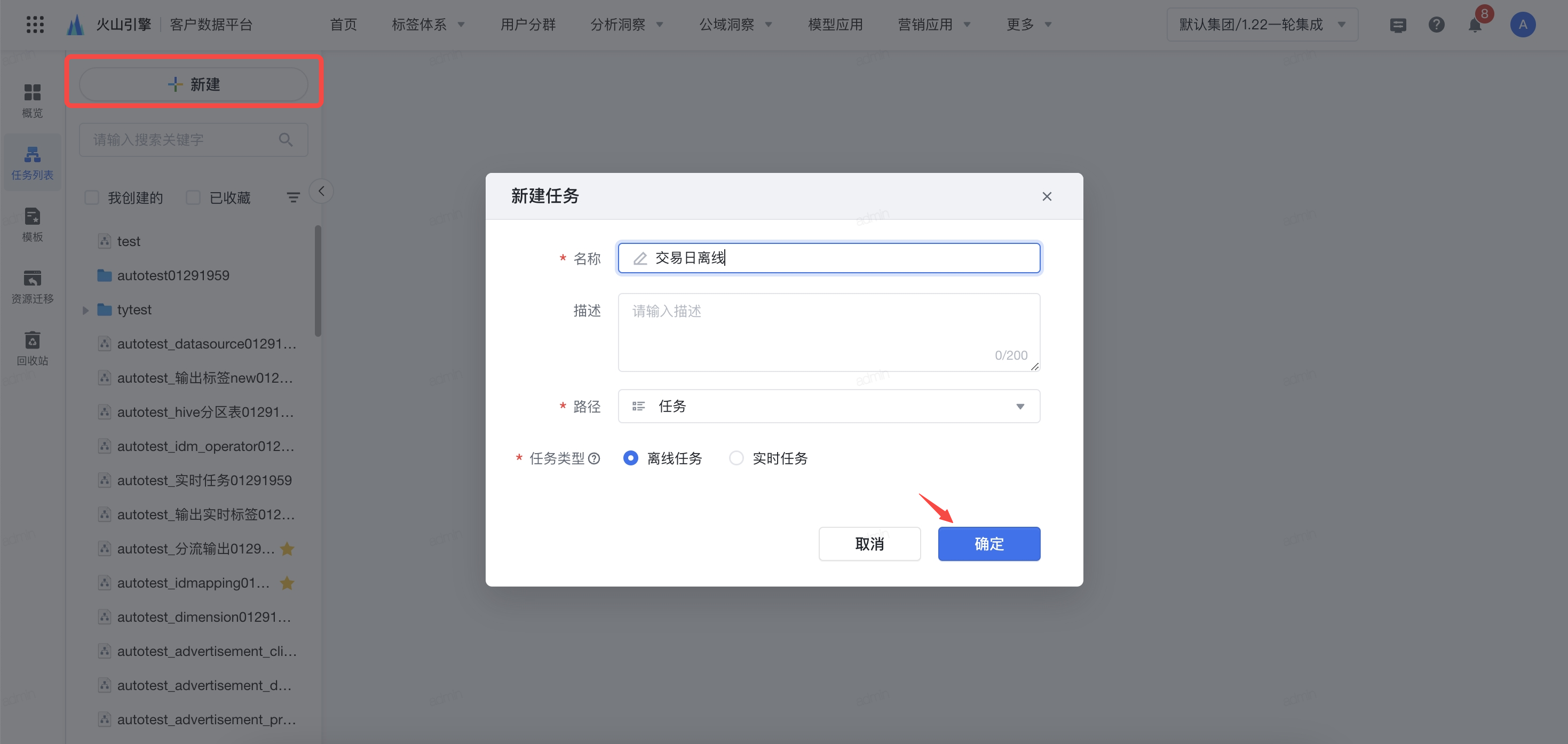Click the pencil icon in 名称 field
Screen dimensions: 1568x744
coord(640,258)
